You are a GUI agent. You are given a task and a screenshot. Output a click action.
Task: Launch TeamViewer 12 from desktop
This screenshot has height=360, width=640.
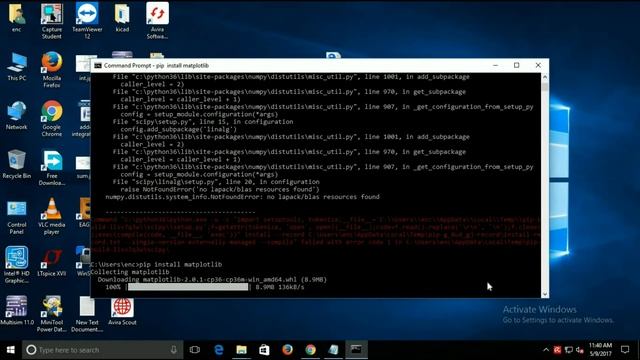tap(87, 20)
